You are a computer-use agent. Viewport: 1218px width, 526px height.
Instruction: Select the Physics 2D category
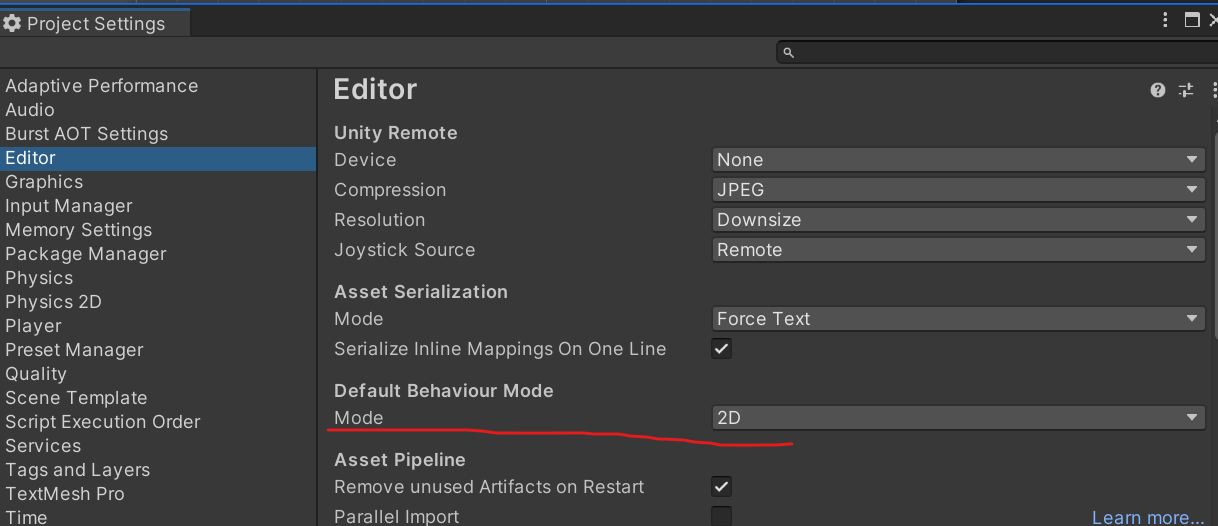(x=158, y=302)
